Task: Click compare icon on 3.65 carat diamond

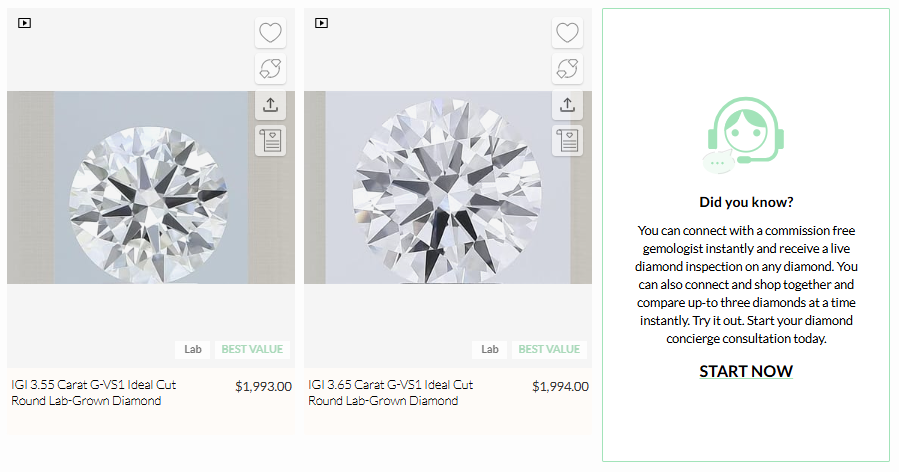Action: tap(567, 69)
